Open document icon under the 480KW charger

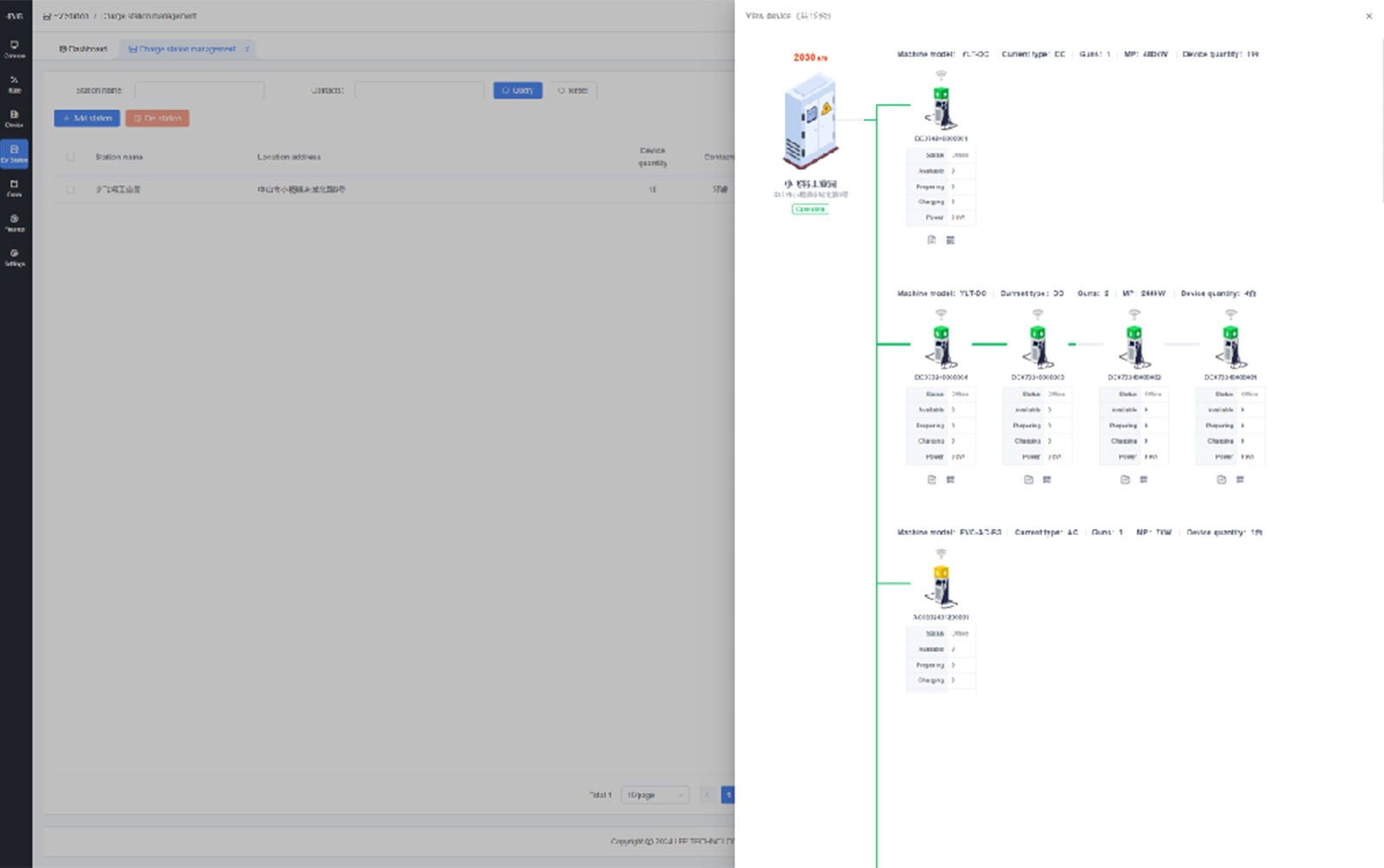[932, 240]
